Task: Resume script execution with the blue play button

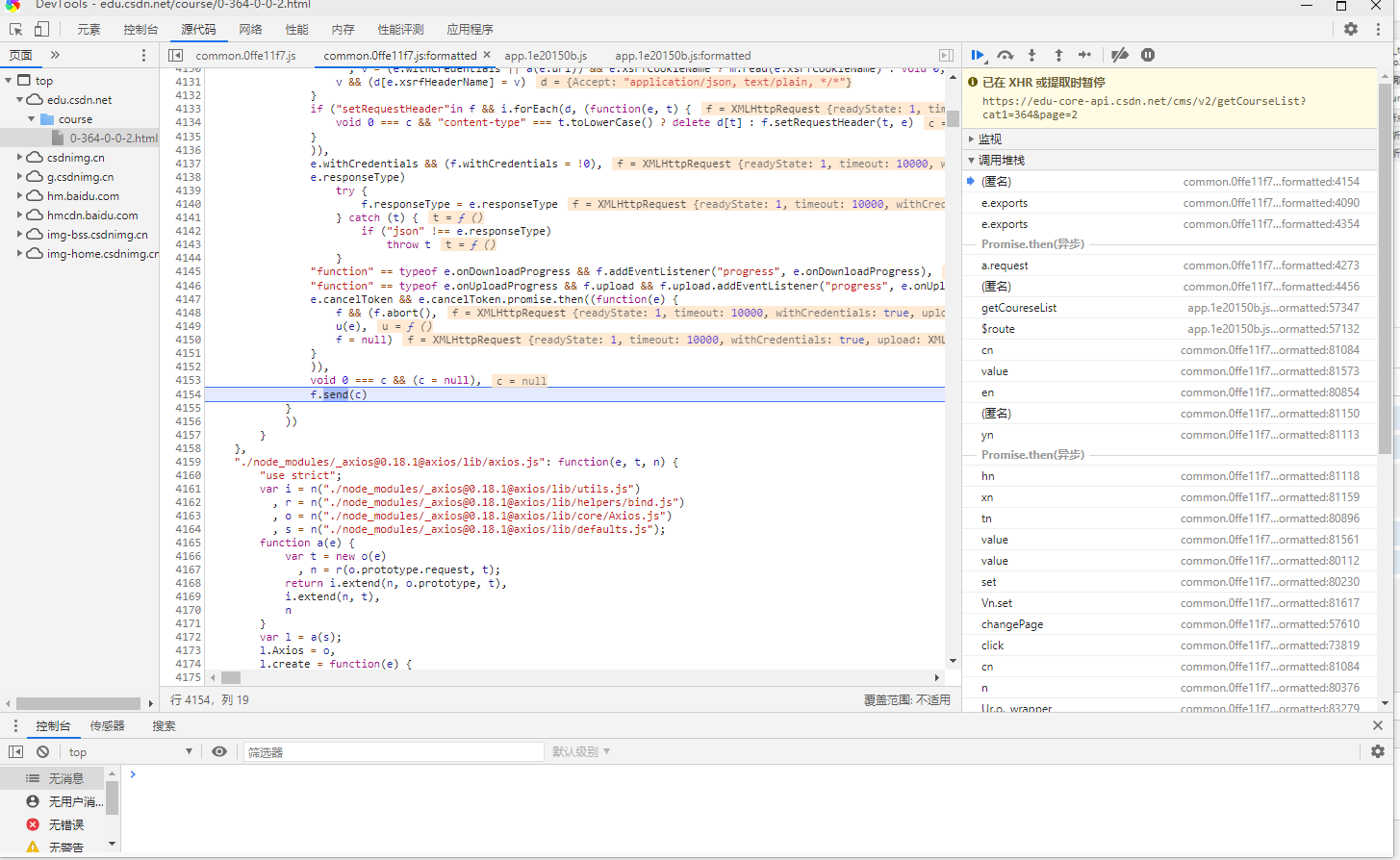Action: point(978,55)
